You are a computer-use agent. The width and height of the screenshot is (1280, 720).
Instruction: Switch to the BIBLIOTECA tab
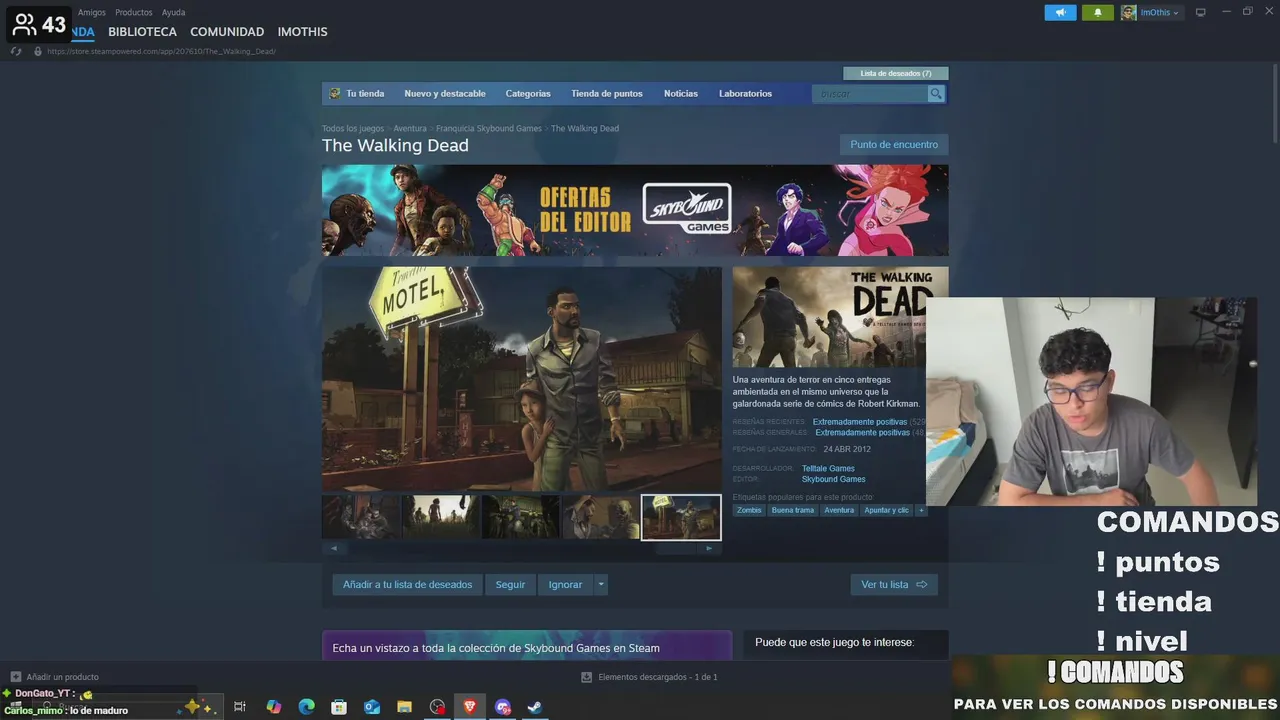142,32
